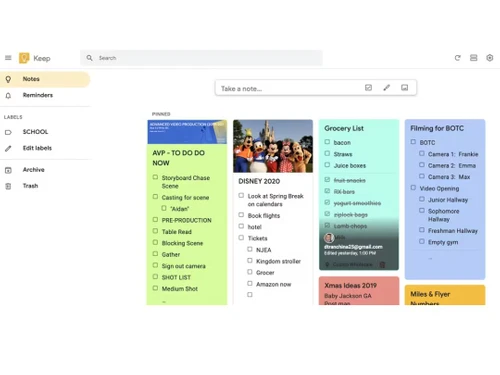This screenshot has width=500, height=375.
Task: Open the AVP note header image
Action: coord(187,132)
